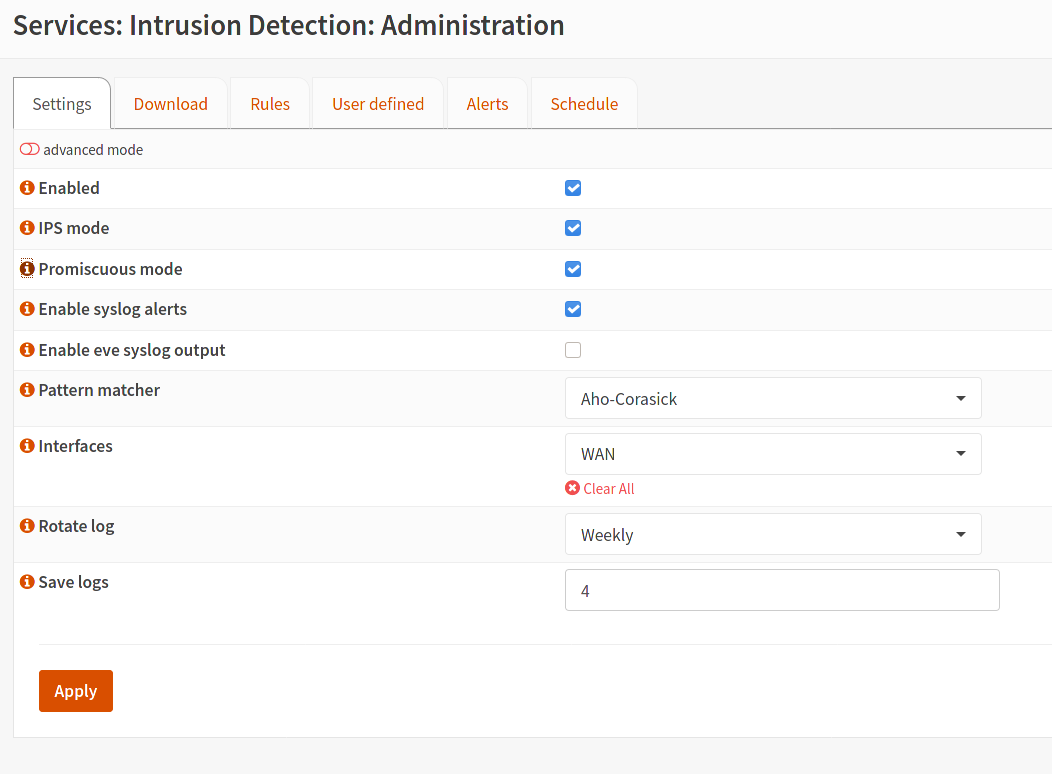Toggle the advanced mode switch
Image resolution: width=1052 pixels, height=774 pixels.
[30, 150]
